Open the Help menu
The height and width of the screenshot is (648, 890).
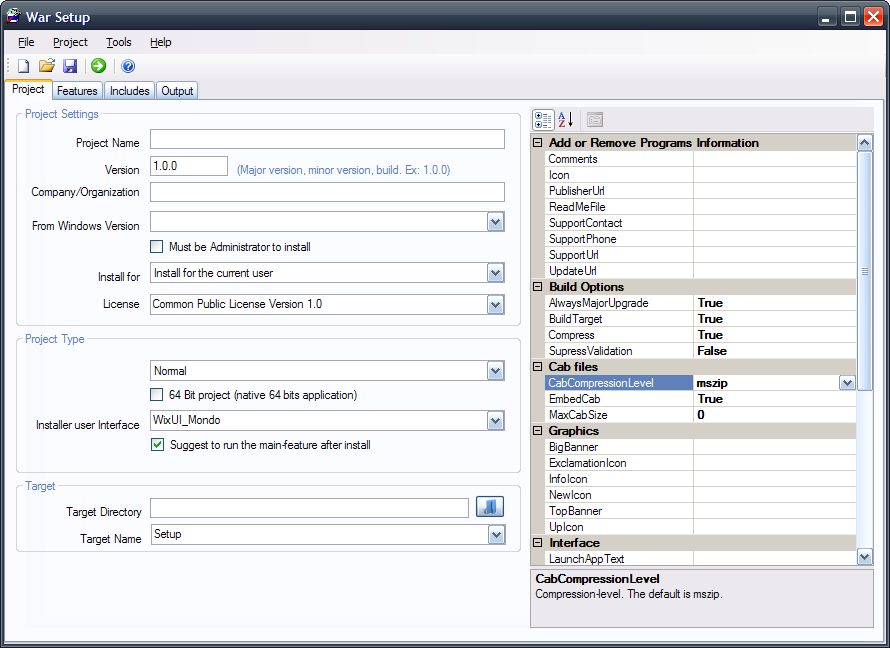click(161, 42)
